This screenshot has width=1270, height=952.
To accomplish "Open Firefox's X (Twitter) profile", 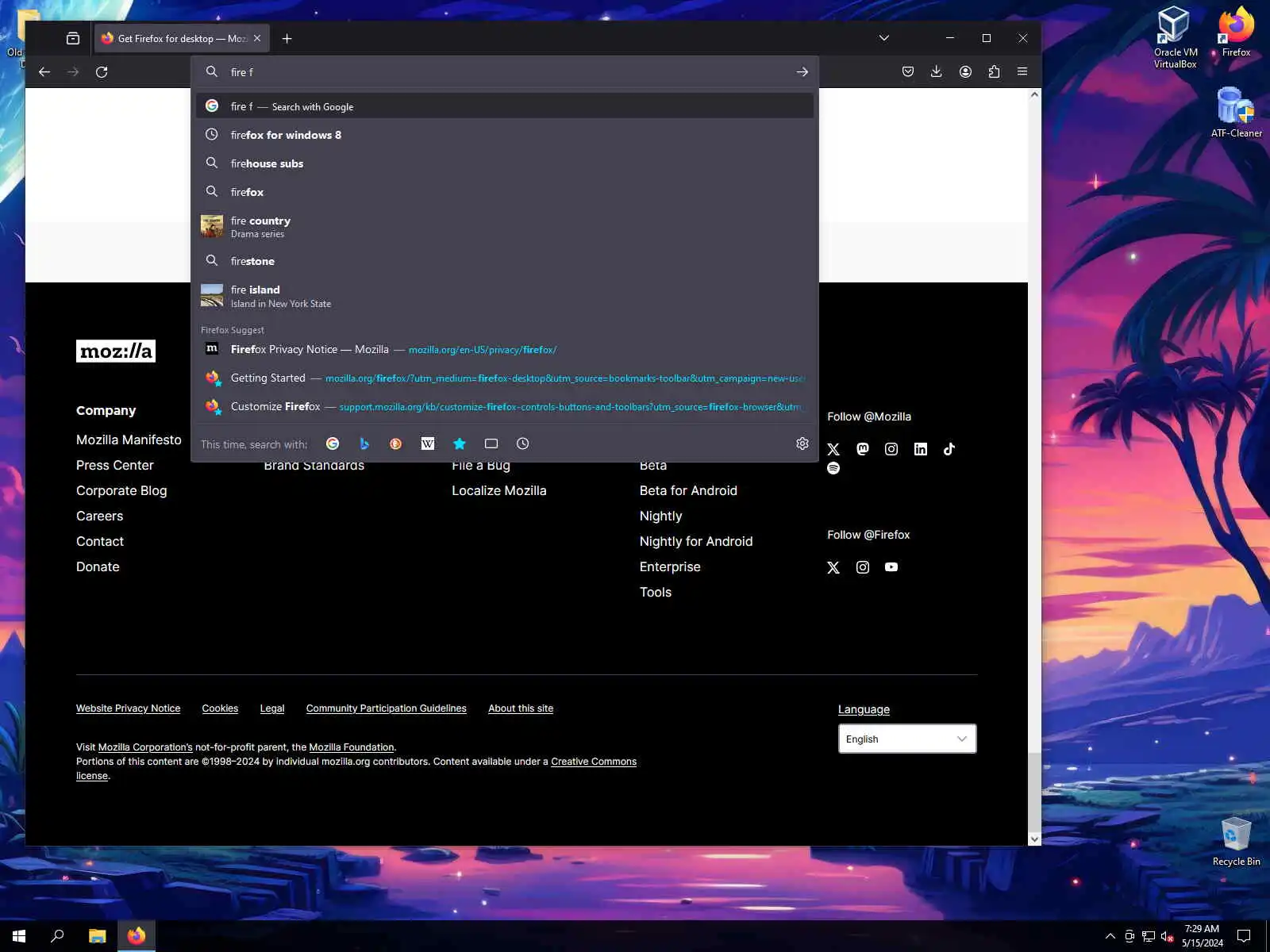I will coord(833,567).
